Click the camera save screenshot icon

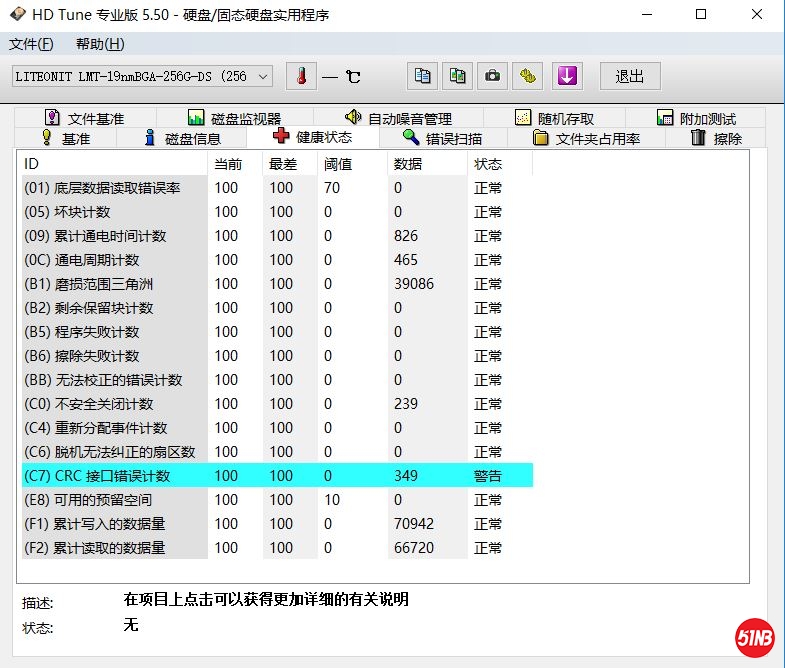pos(492,76)
